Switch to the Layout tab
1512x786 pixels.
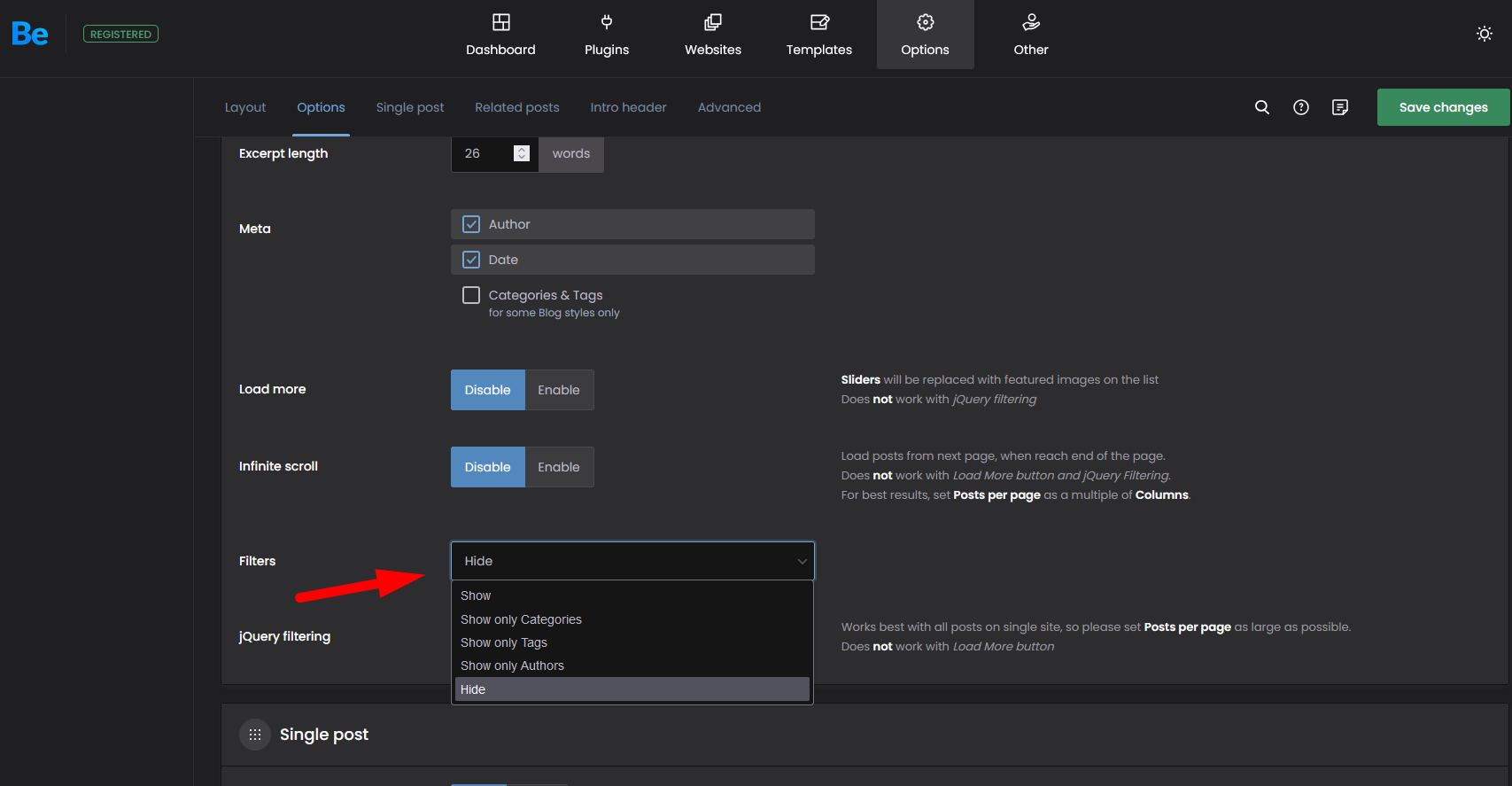(x=245, y=107)
